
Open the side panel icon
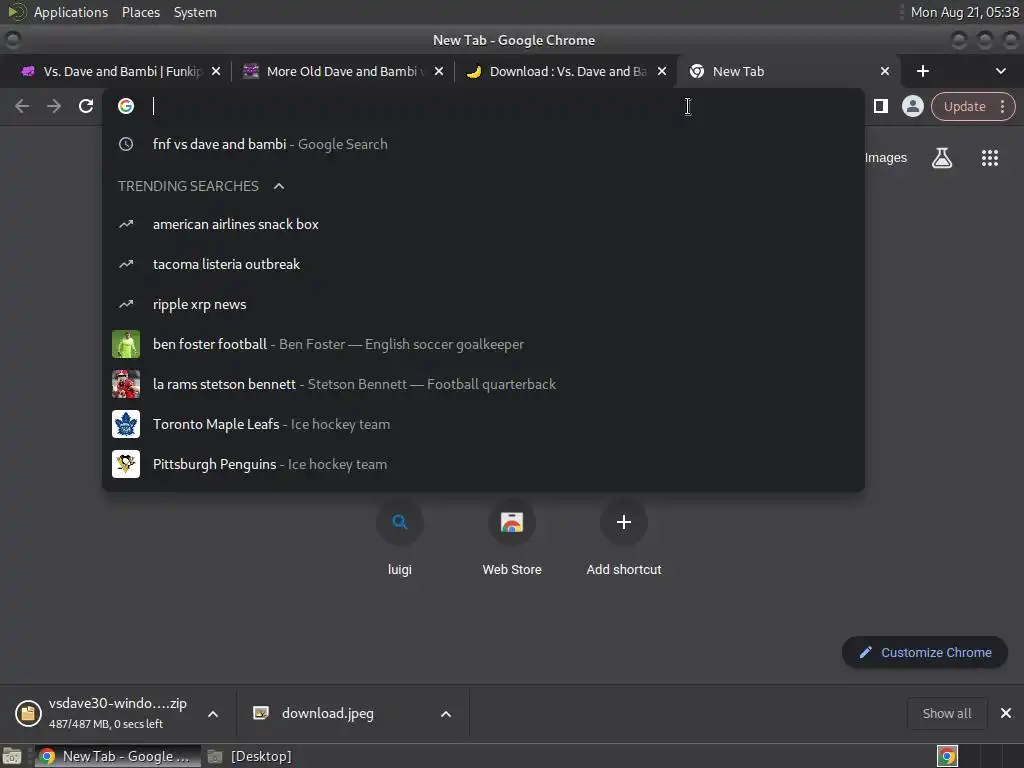880,106
